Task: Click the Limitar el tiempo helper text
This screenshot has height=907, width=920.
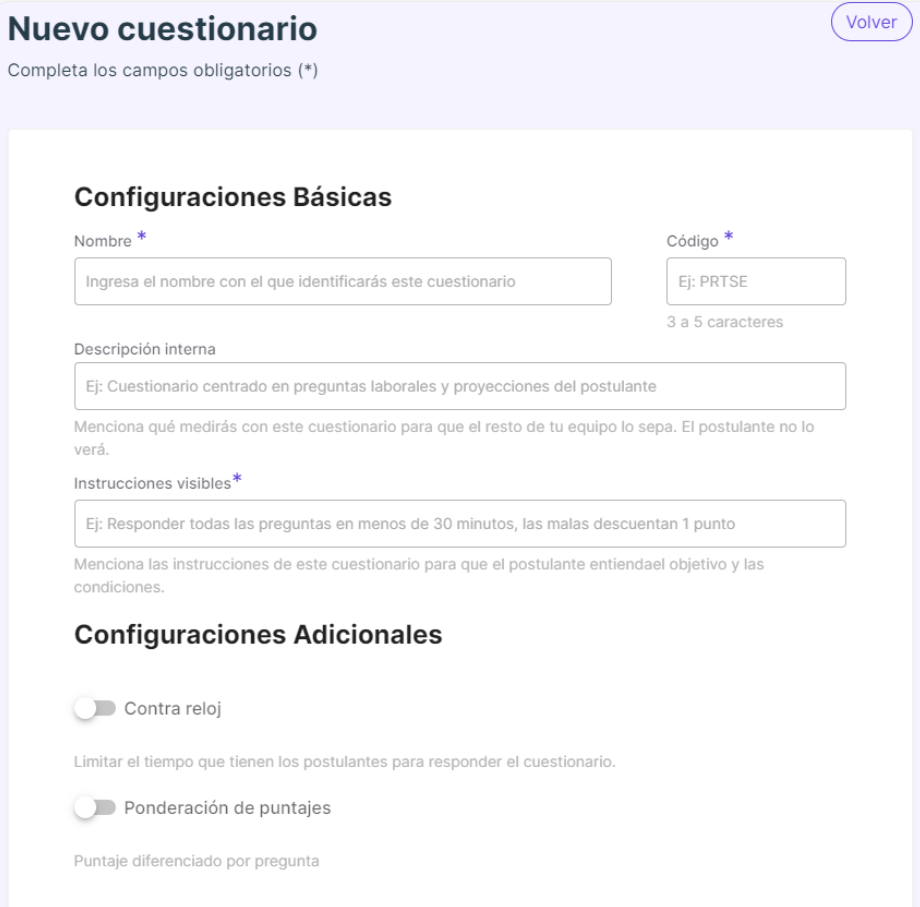Action: click(344, 762)
